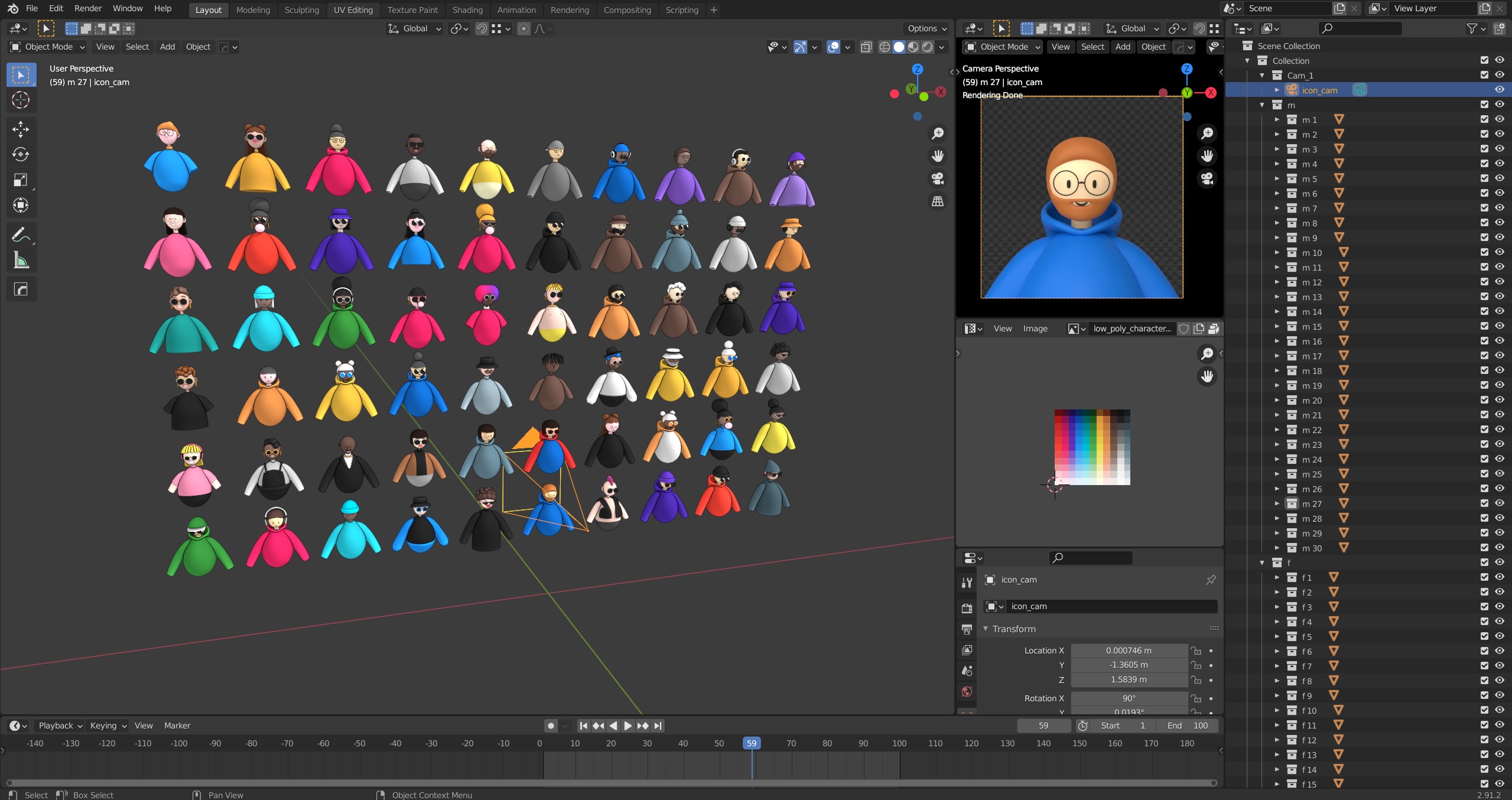Open Marker menu in timeline
Viewport: 1512px width, 800px height.
pyautogui.click(x=177, y=726)
